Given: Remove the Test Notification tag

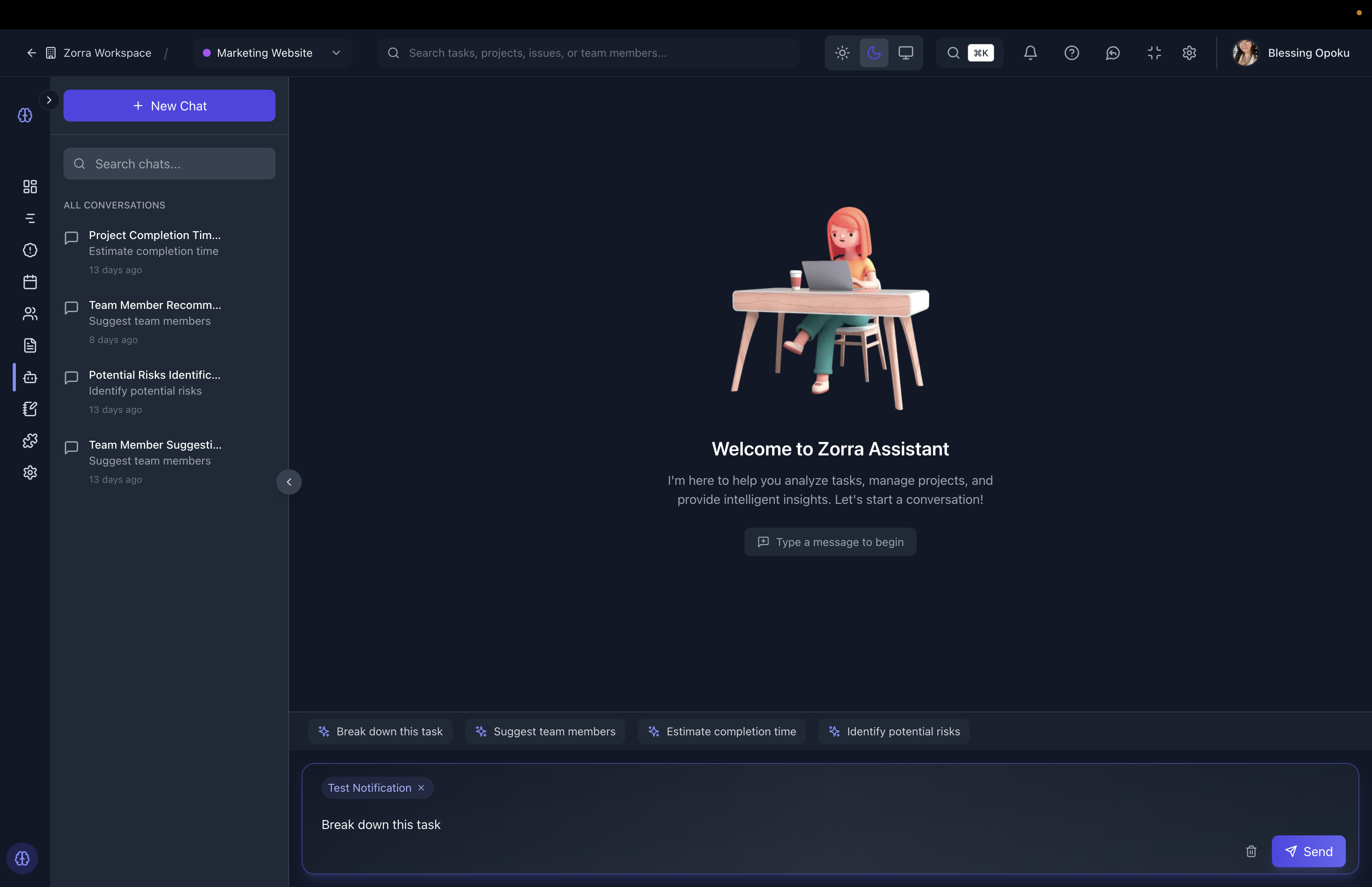Looking at the screenshot, I should (422, 788).
